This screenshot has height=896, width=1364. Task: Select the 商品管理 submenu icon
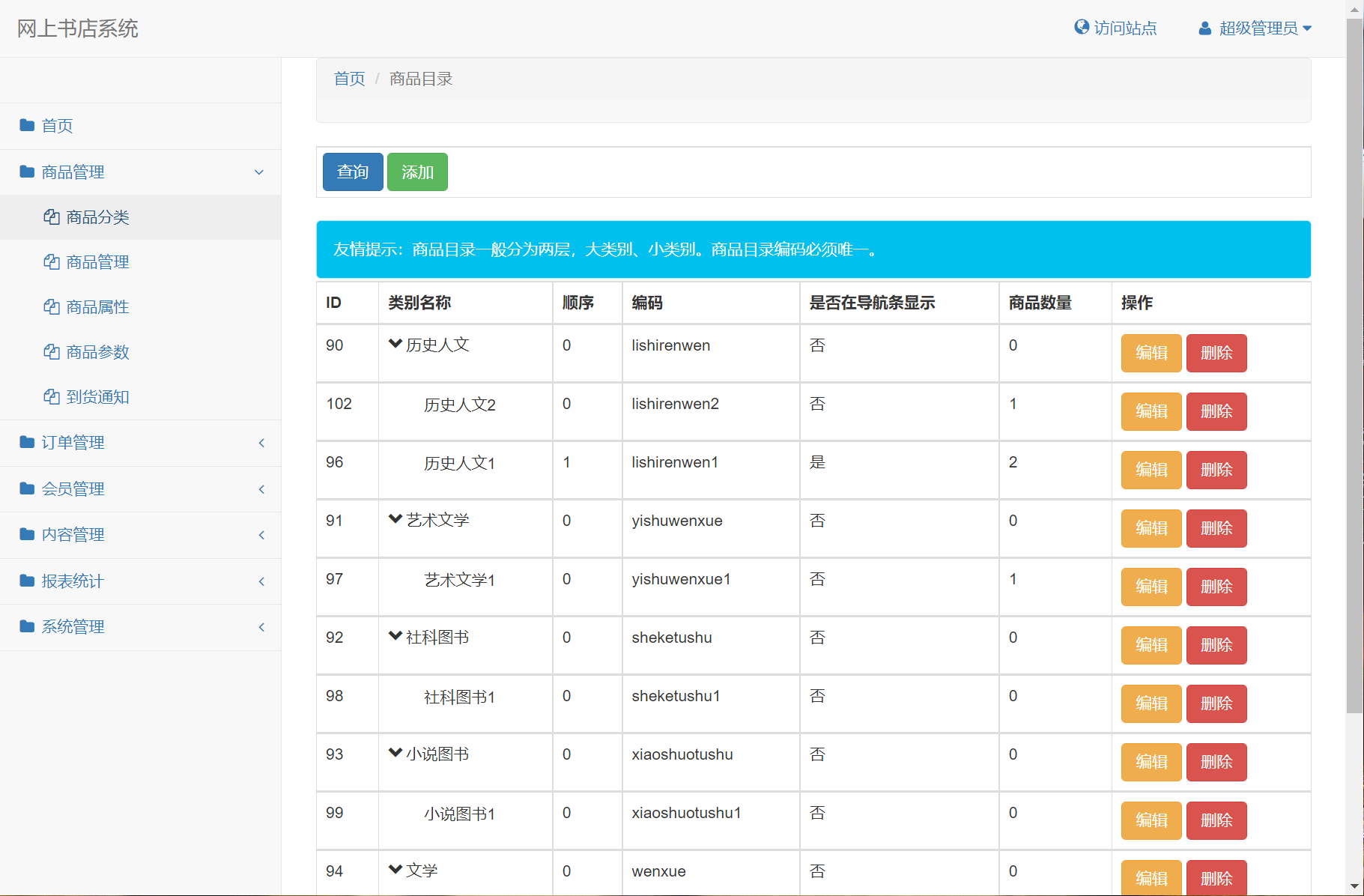pyautogui.click(x=51, y=262)
